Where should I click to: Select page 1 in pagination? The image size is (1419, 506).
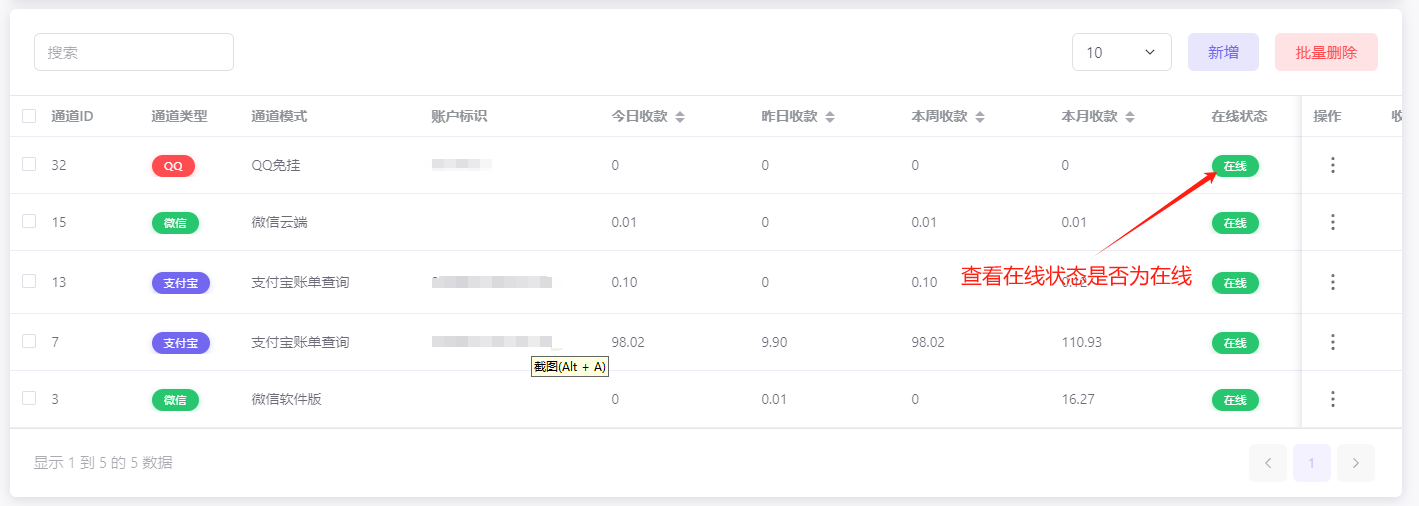[x=1312, y=463]
